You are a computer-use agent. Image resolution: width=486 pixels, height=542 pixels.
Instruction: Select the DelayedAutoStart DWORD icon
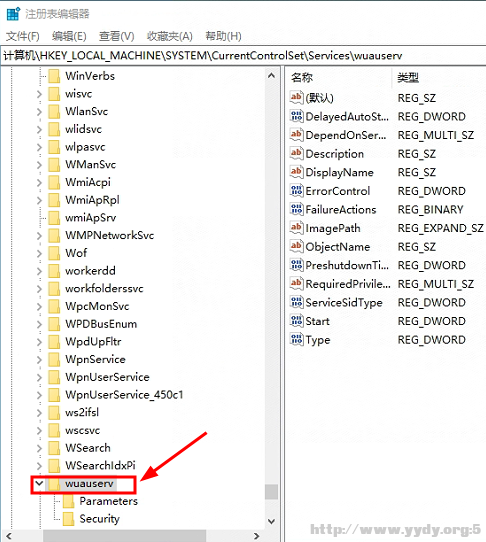(x=297, y=116)
